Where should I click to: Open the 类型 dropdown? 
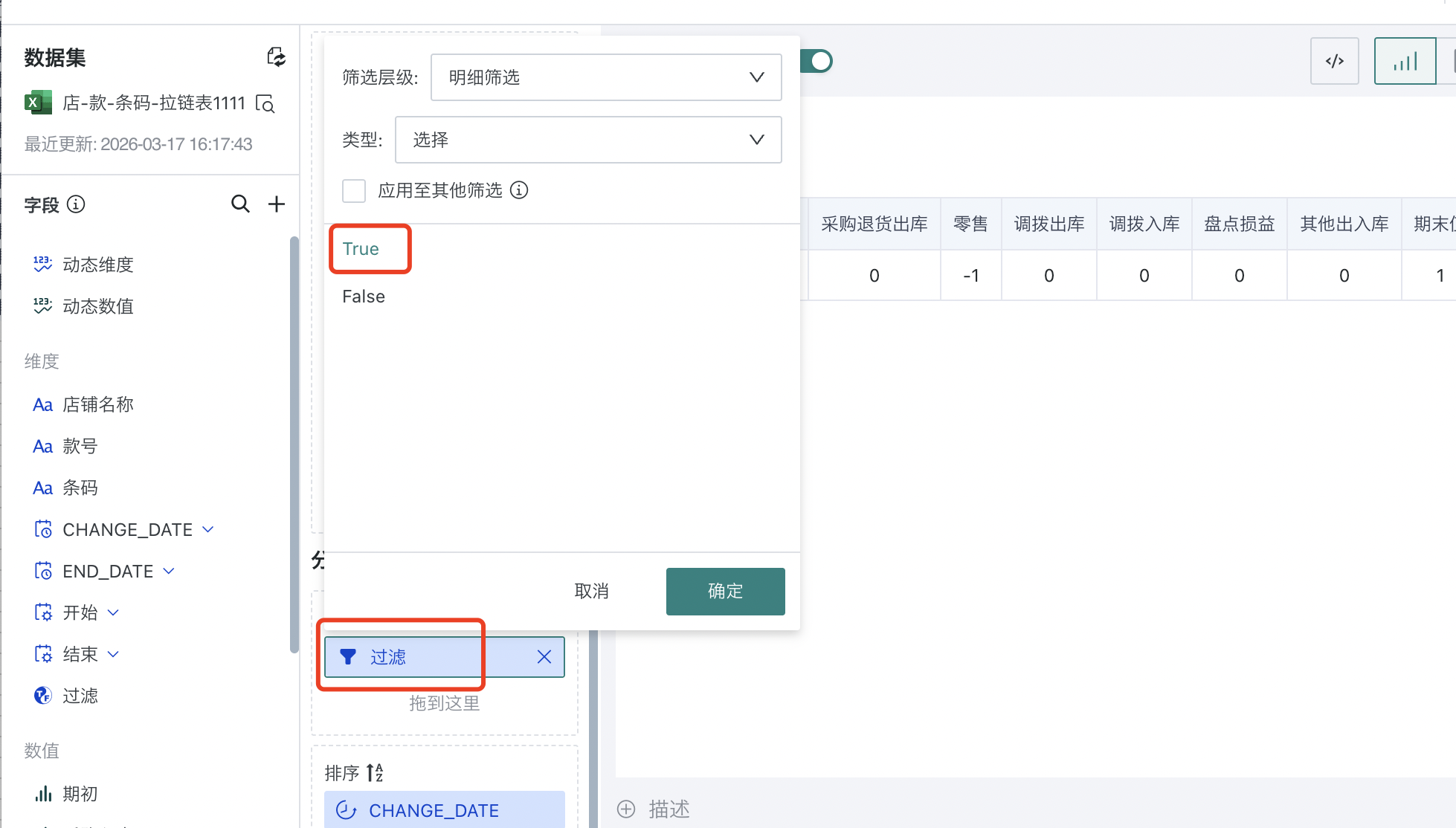pyautogui.click(x=587, y=140)
